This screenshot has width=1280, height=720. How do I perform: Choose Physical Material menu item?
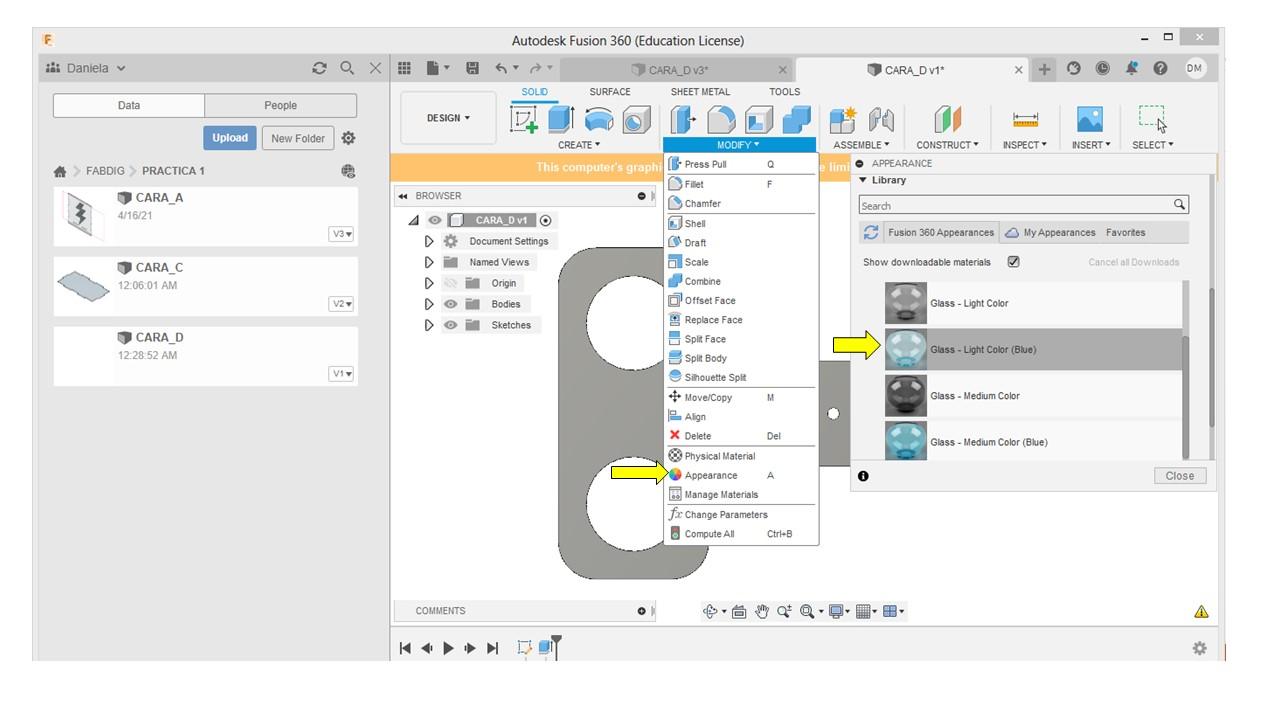[741, 456]
